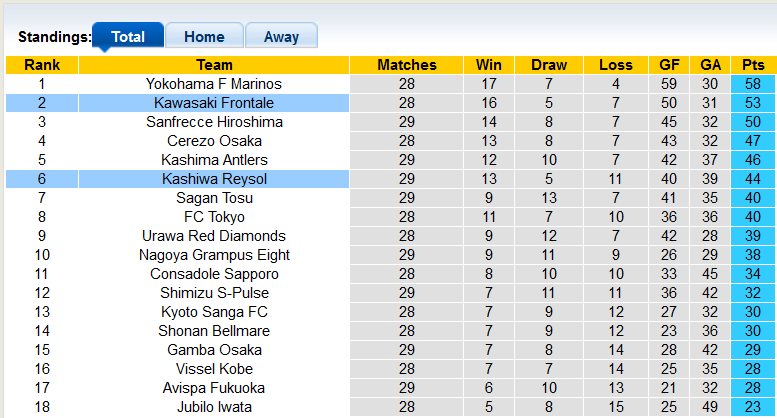Open the Kawasaki Frontale team row
Viewport: 777px width, 418px height.
[x=214, y=103]
